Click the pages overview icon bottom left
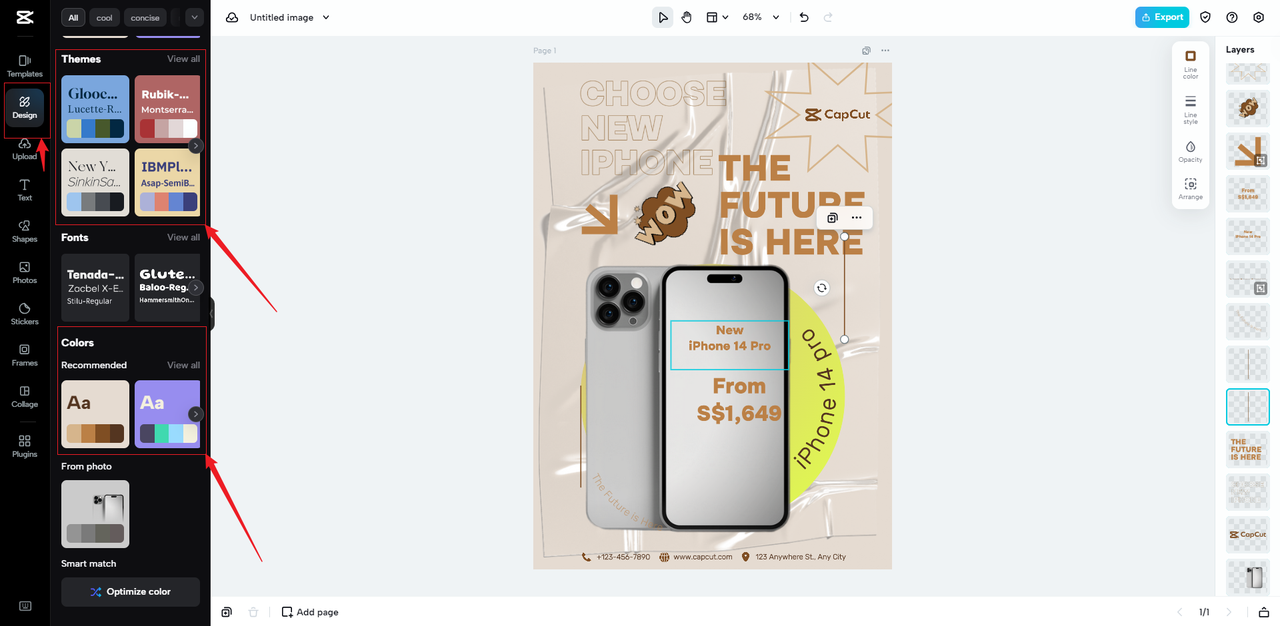 pyautogui.click(x=227, y=612)
